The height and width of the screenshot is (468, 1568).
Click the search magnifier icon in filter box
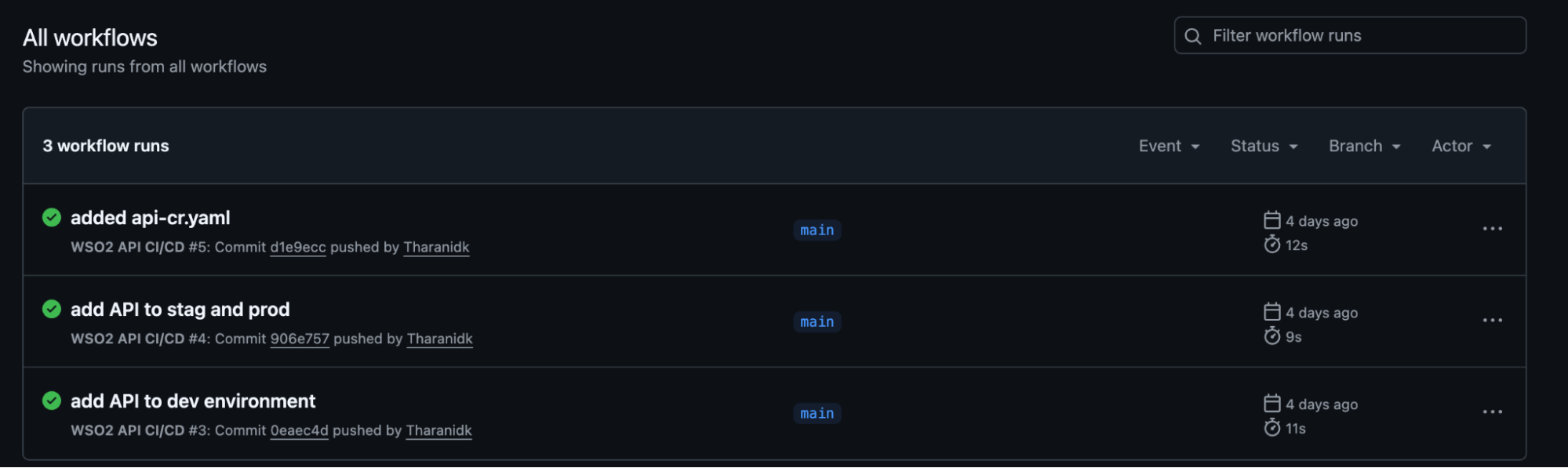point(1193,35)
